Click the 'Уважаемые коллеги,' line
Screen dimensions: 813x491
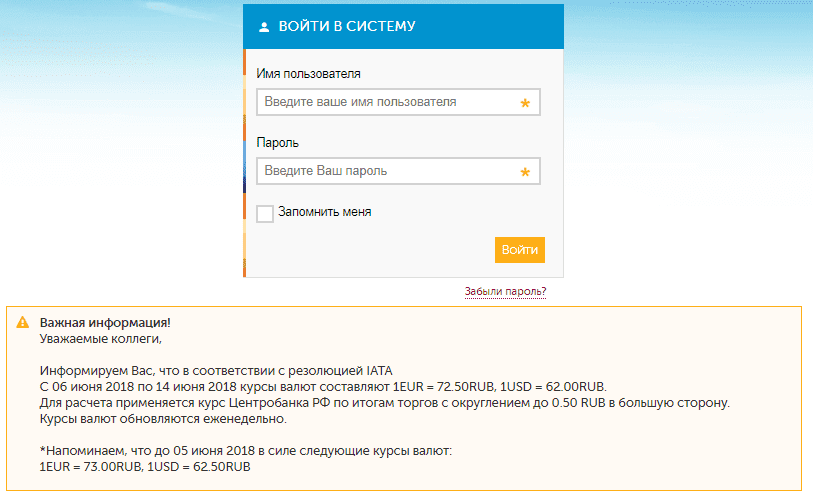pos(101,339)
